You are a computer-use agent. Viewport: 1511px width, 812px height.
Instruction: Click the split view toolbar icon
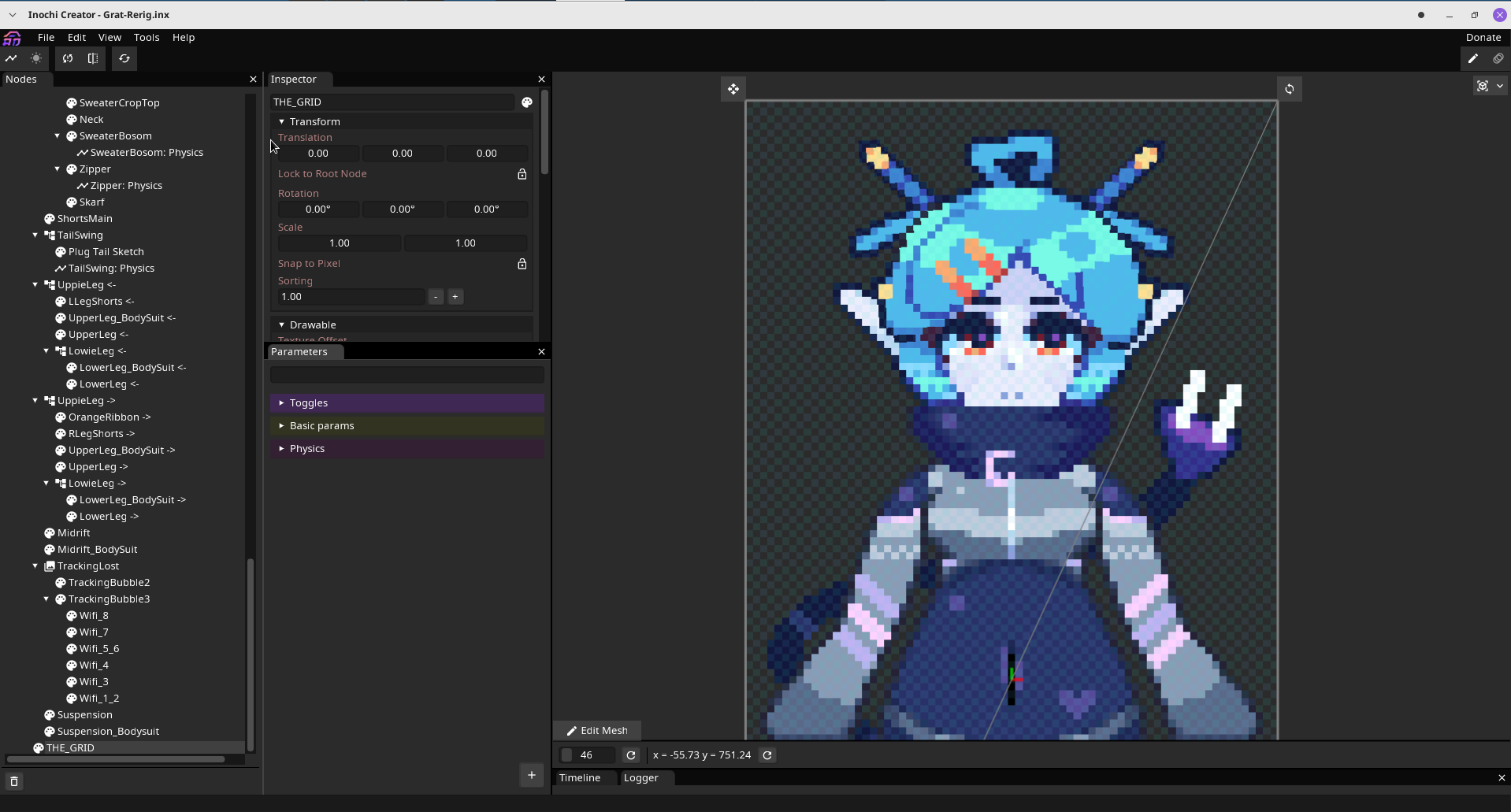click(x=93, y=58)
